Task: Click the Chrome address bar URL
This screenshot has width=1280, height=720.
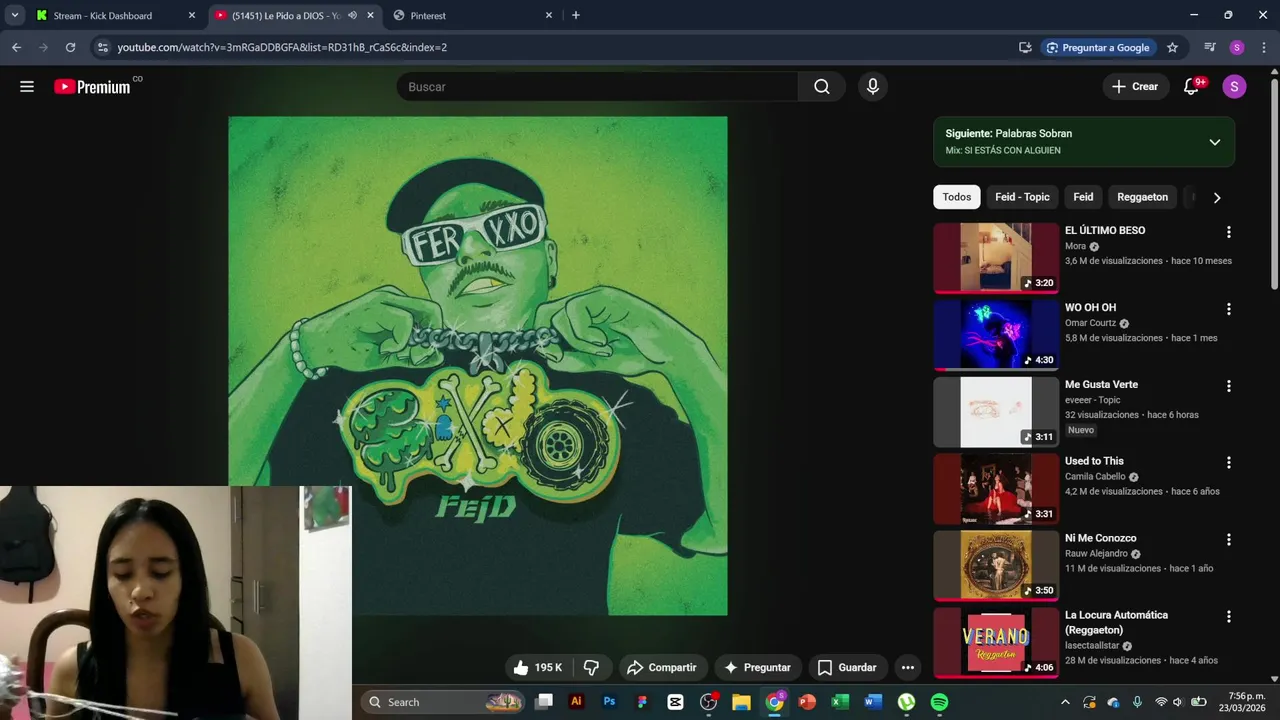Action: [282, 47]
